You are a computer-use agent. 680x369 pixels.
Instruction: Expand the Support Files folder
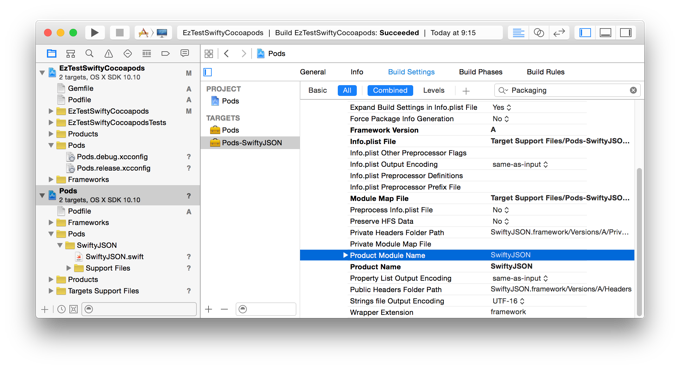click(x=69, y=268)
